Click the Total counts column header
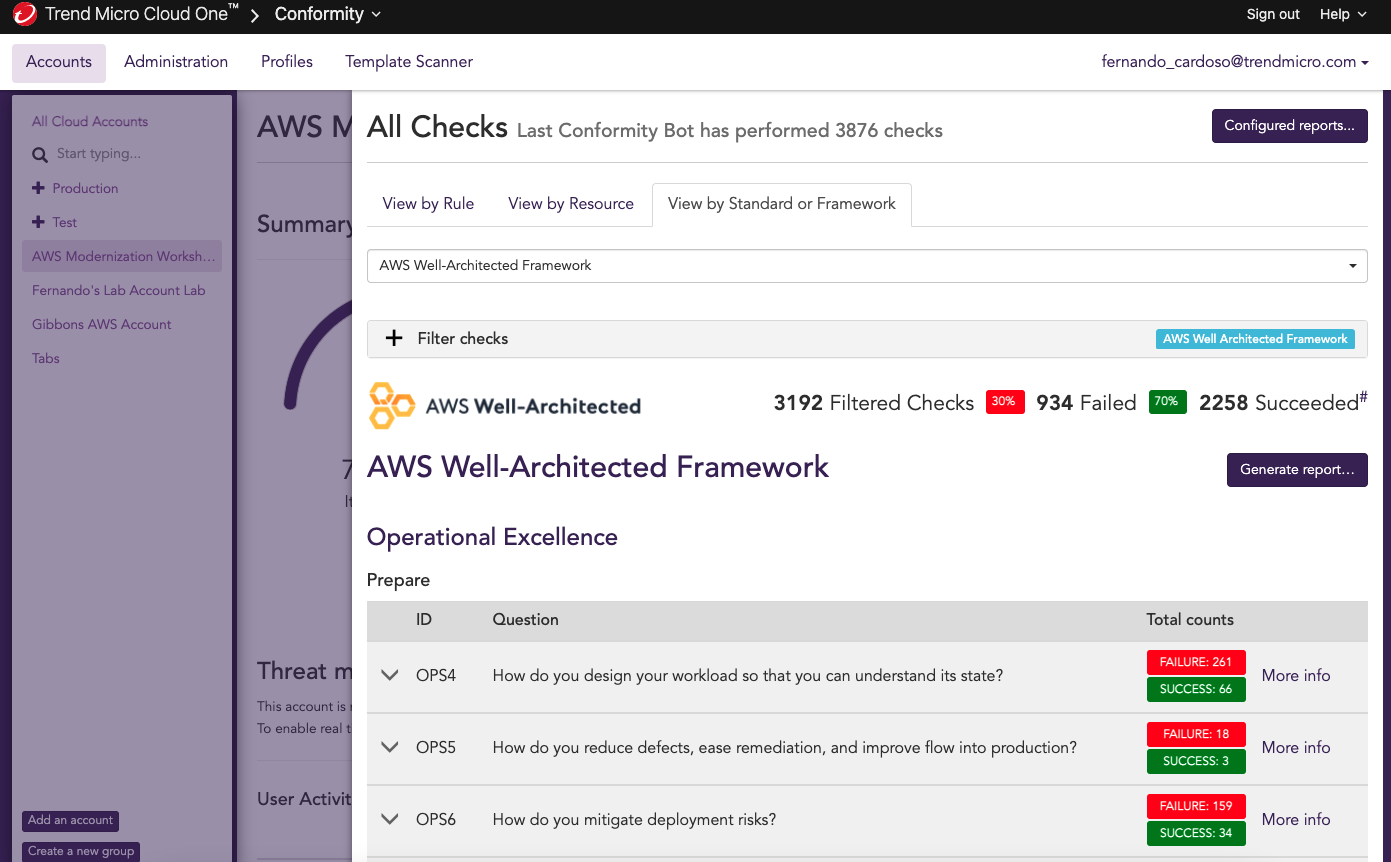Viewport: 1391px width, 862px height. coord(1190,620)
